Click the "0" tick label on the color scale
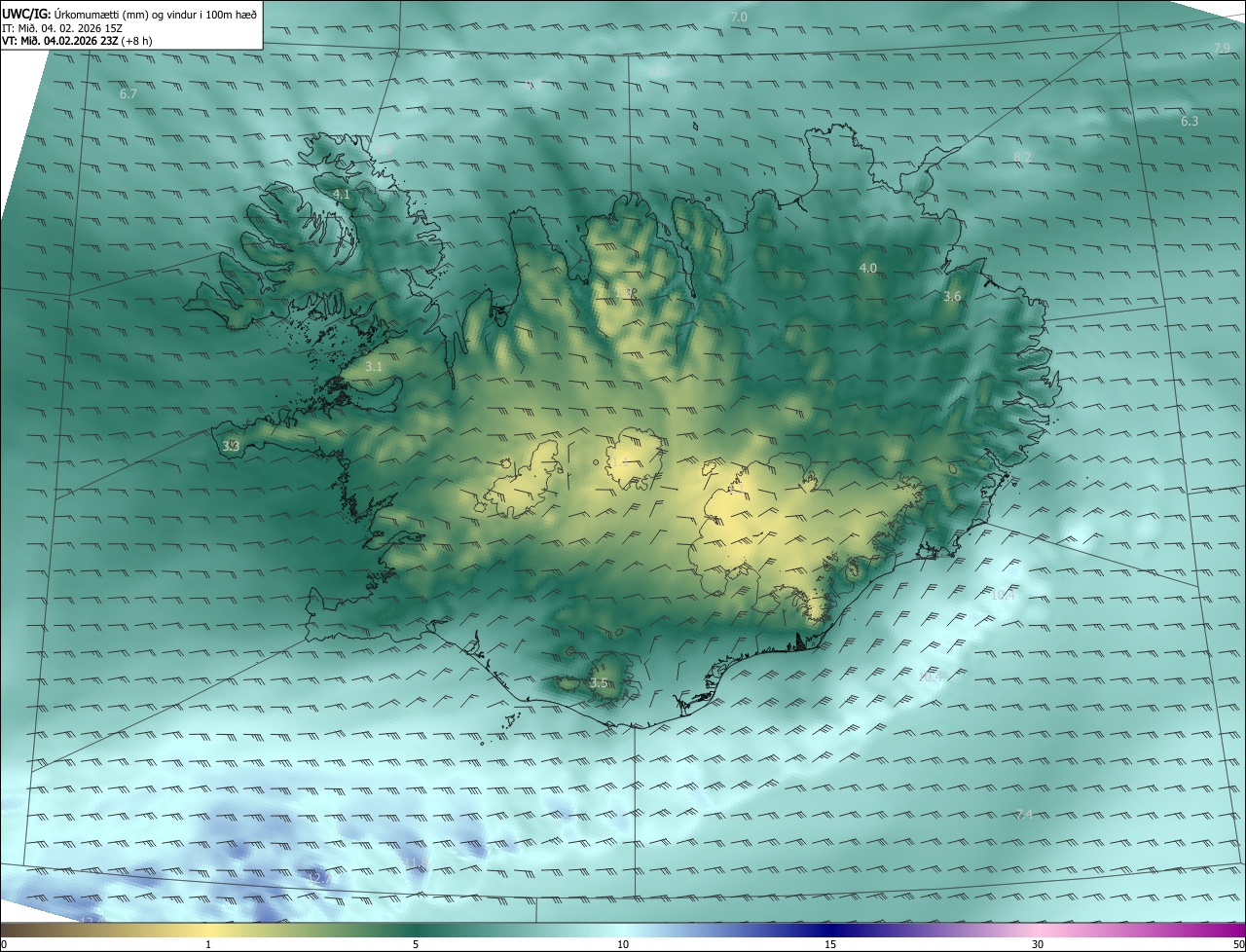This screenshot has width=1246, height=952. pos(4,944)
